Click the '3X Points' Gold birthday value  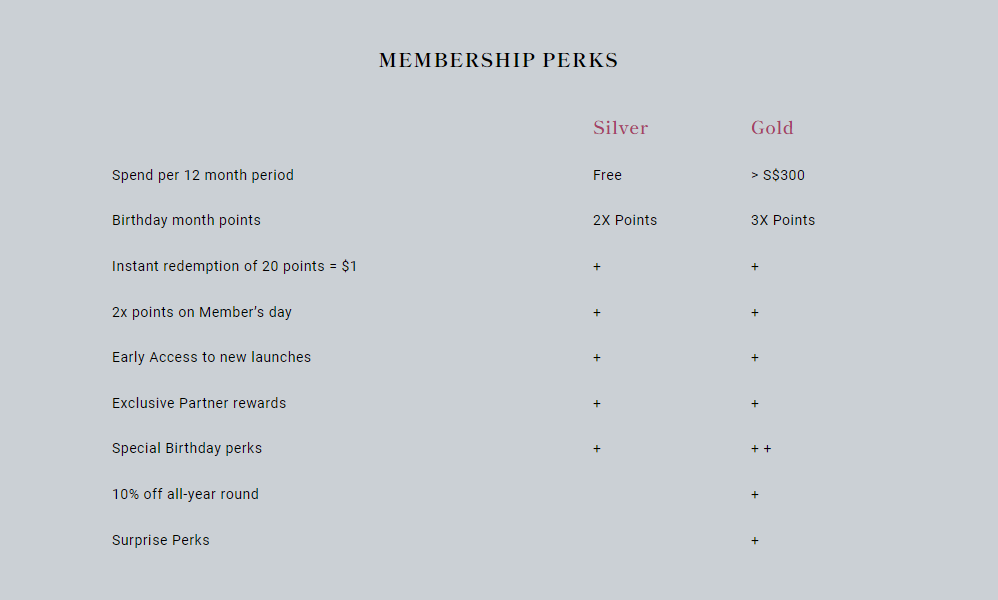(783, 220)
